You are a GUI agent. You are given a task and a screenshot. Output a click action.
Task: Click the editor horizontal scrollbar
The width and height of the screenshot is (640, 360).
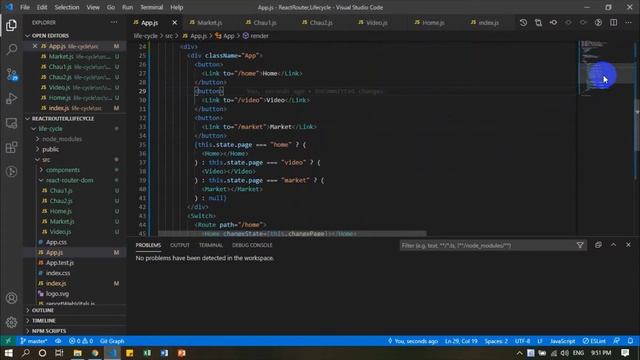[292, 233]
